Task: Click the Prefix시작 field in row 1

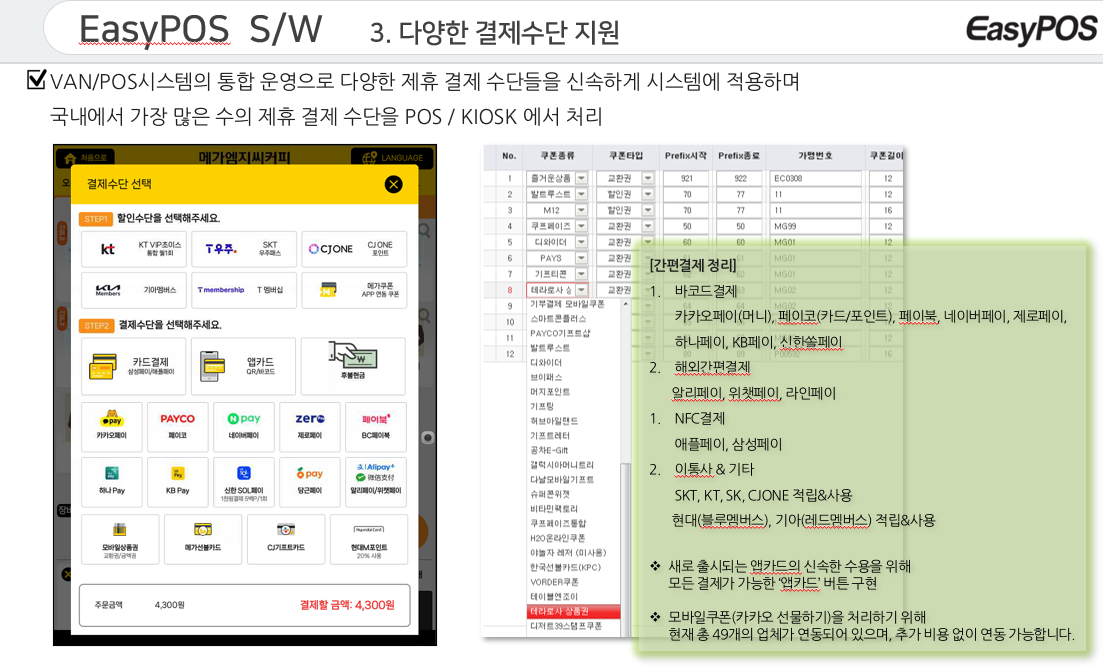Action: (687, 178)
